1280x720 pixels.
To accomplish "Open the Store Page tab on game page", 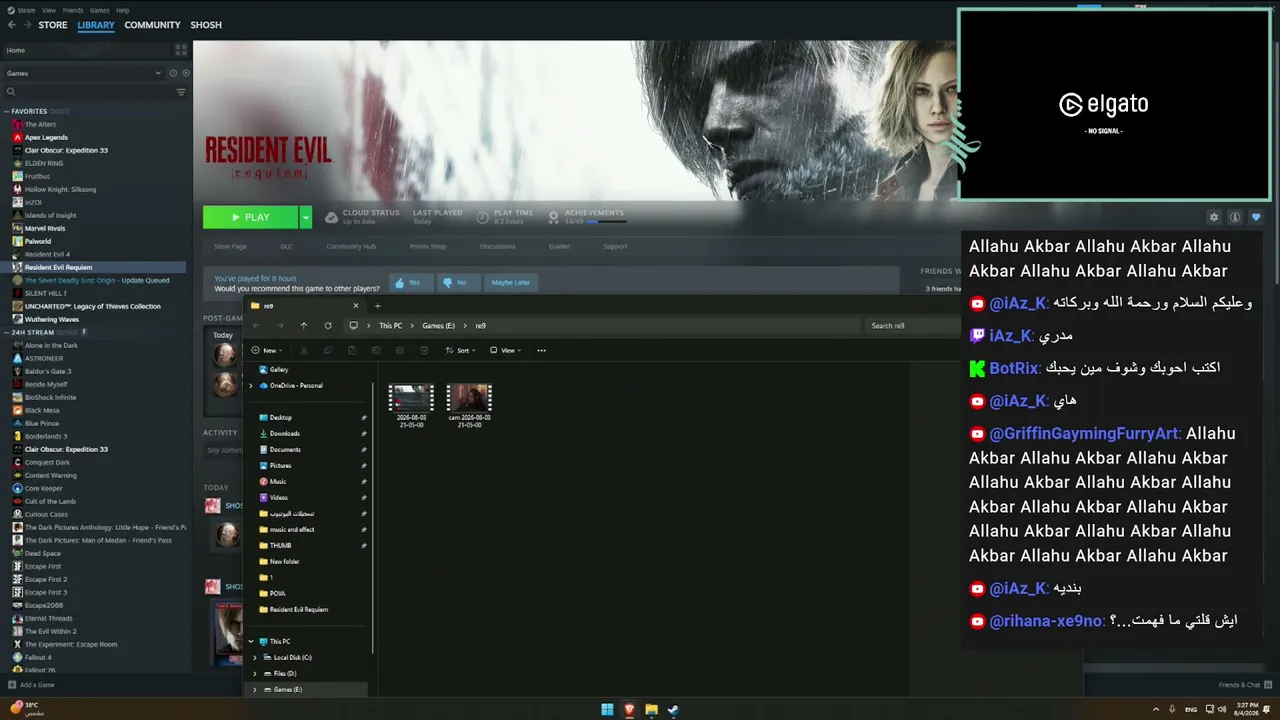I will (x=230, y=246).
